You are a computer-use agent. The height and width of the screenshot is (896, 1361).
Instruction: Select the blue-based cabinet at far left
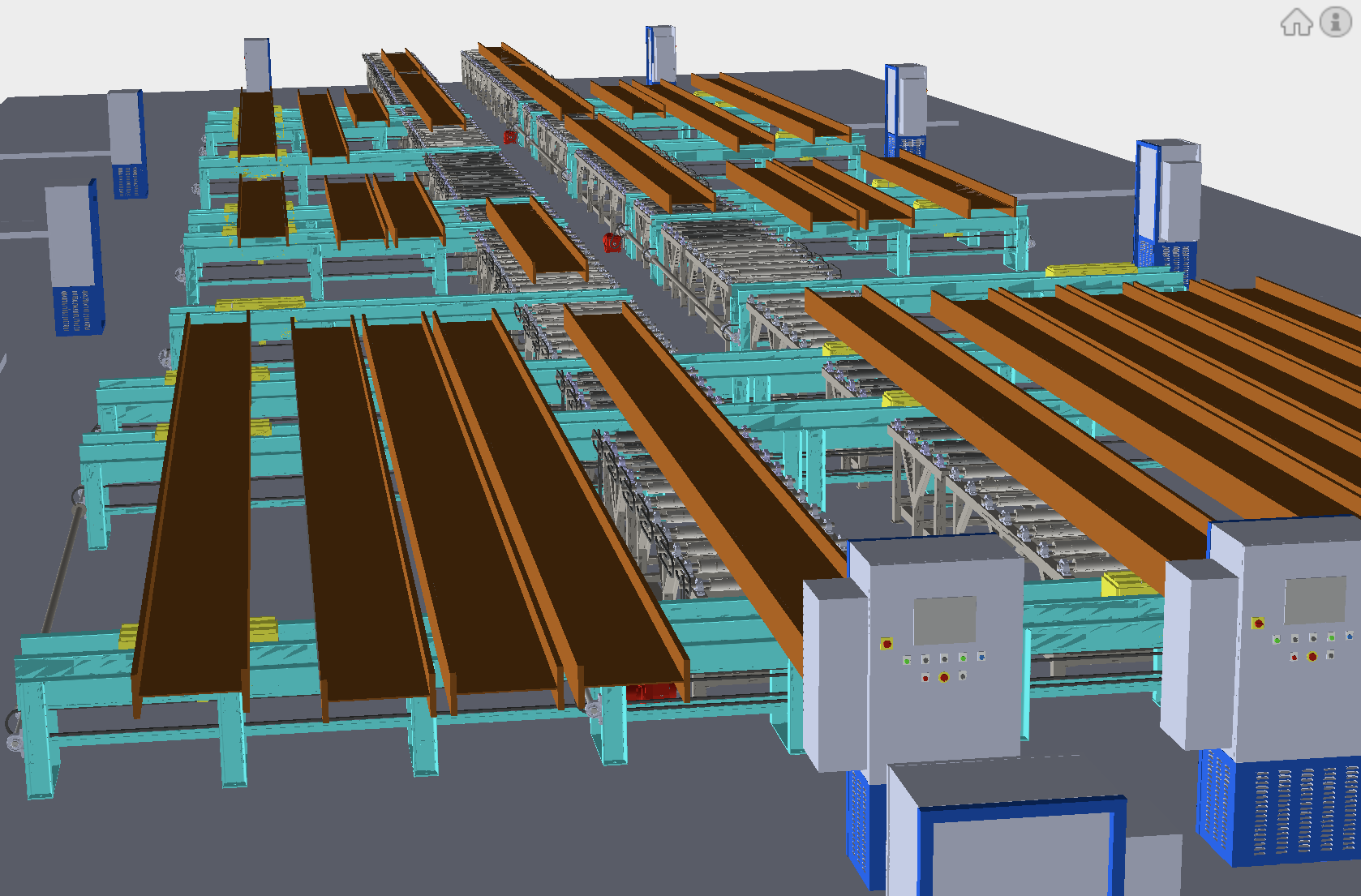pyautogui.click(x=75, y=259)
